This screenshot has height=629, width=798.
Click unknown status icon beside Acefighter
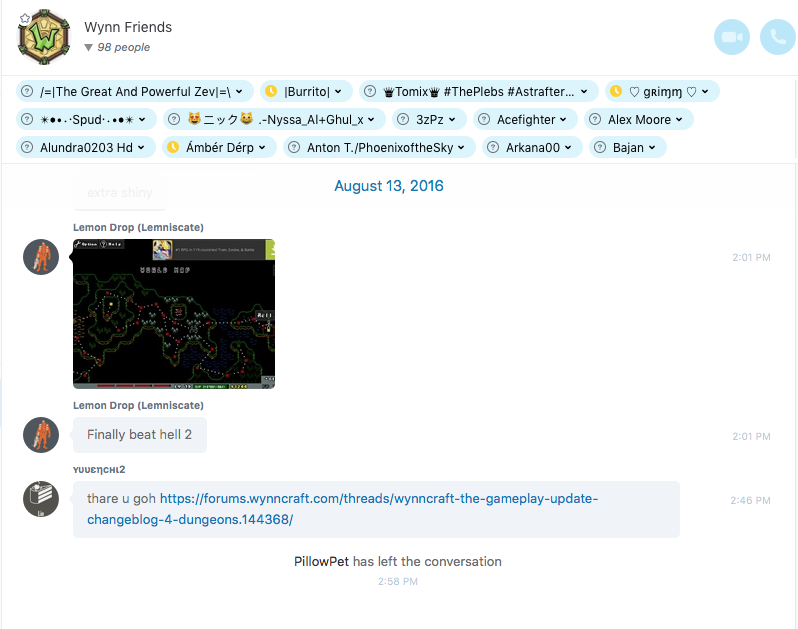pyautogui.click(x=484, y=119)
